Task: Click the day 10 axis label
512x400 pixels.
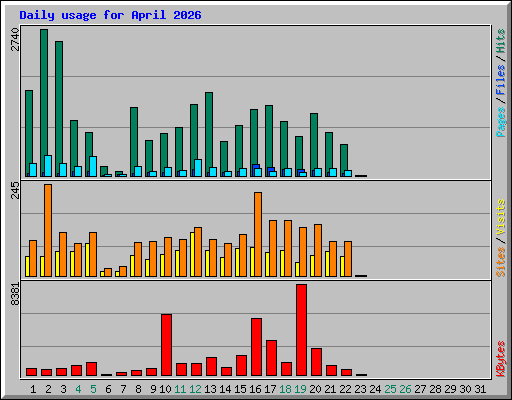Action: (165, 389)
